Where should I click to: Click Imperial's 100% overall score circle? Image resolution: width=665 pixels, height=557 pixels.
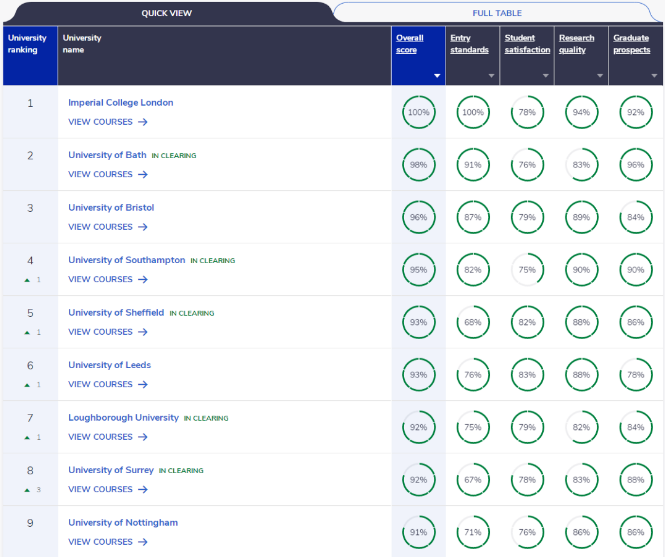point(419,112)
